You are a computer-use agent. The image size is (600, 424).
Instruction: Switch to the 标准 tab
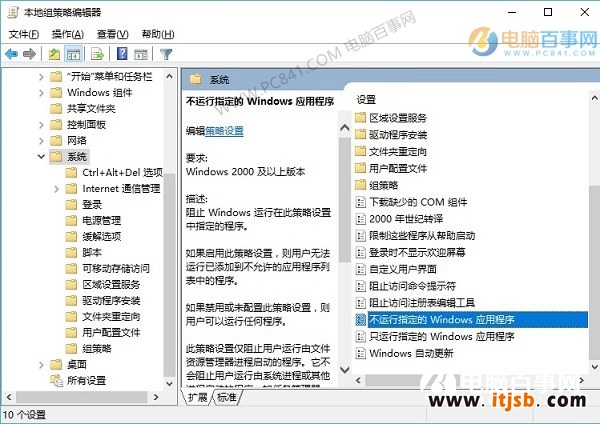(227, 398)
